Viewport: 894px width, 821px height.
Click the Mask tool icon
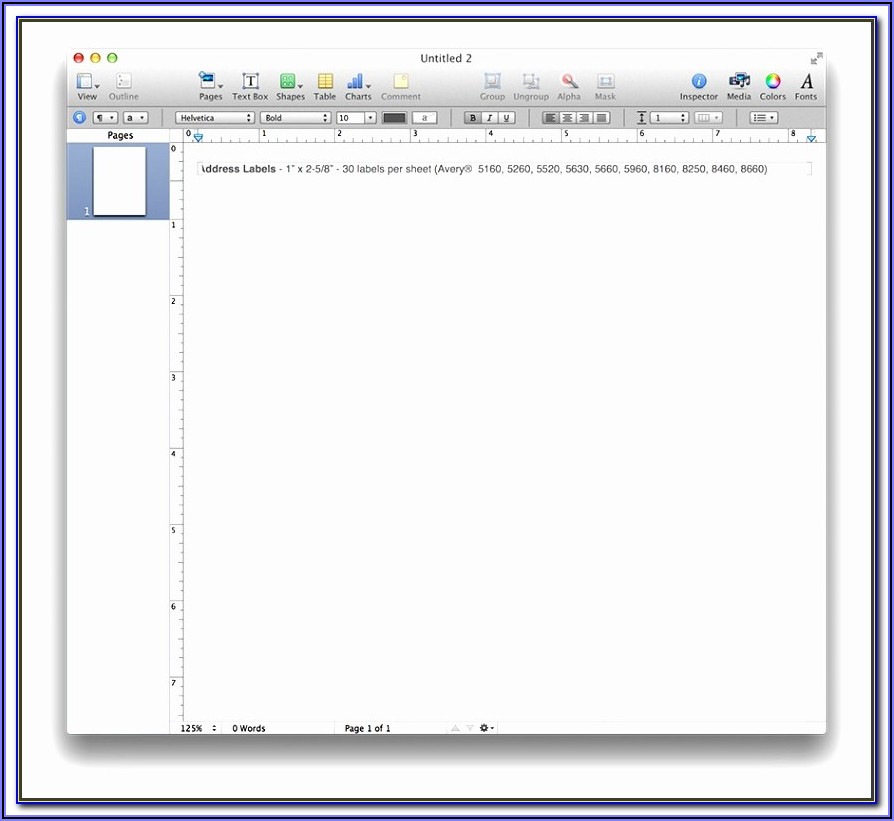click(606, 87)
